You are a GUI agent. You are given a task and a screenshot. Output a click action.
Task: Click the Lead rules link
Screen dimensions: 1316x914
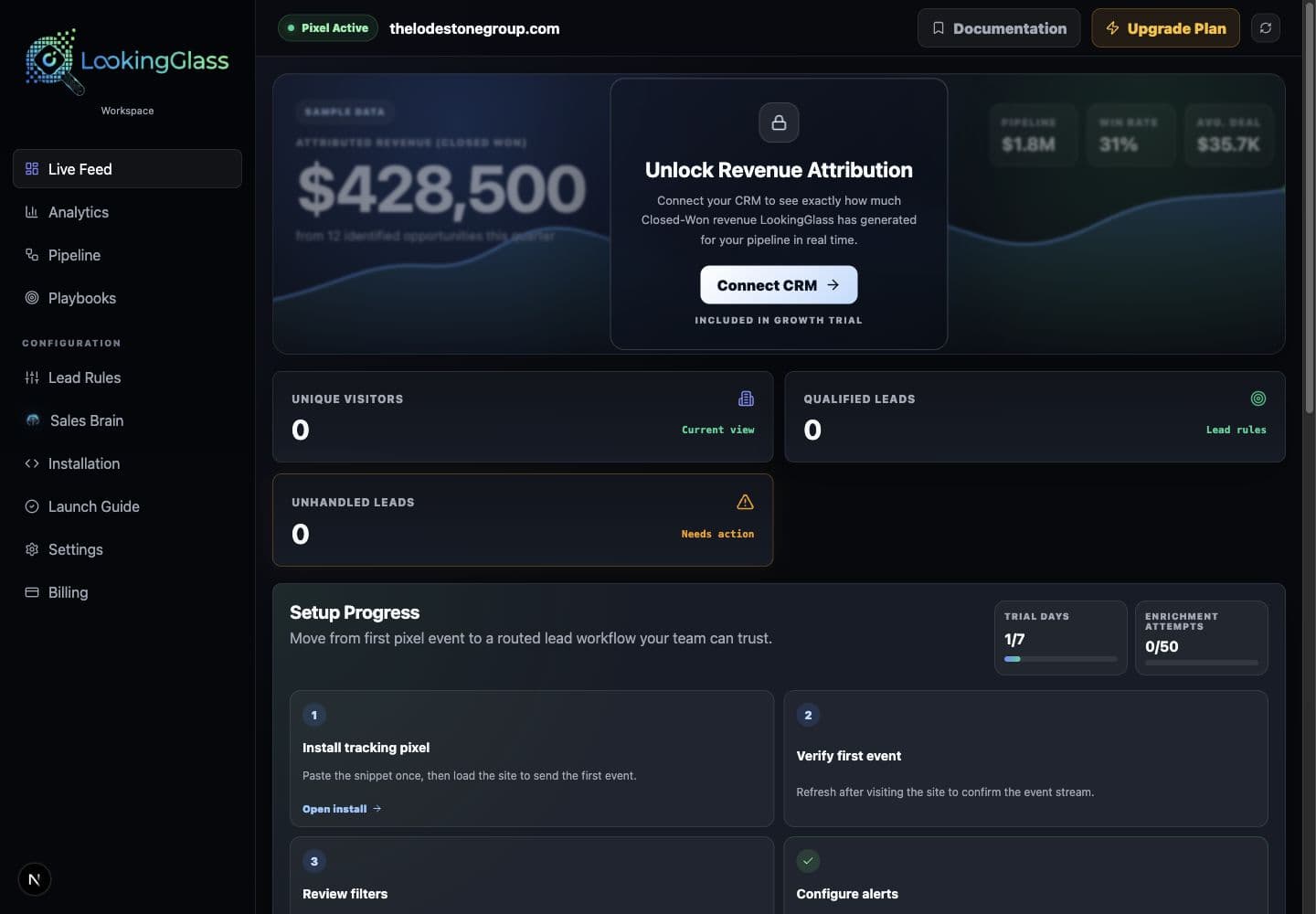[x=1236, y=430]
